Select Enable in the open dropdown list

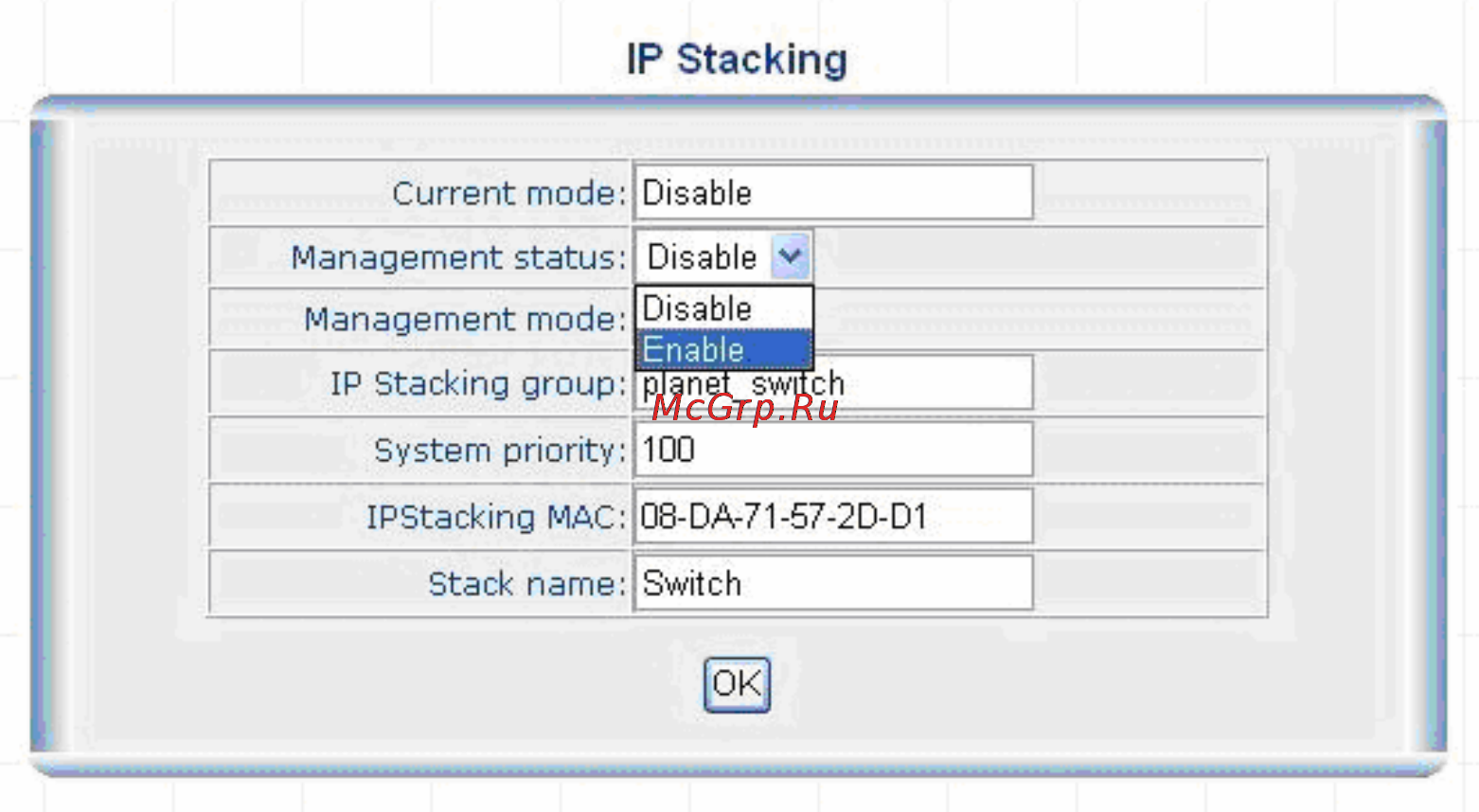724,349
